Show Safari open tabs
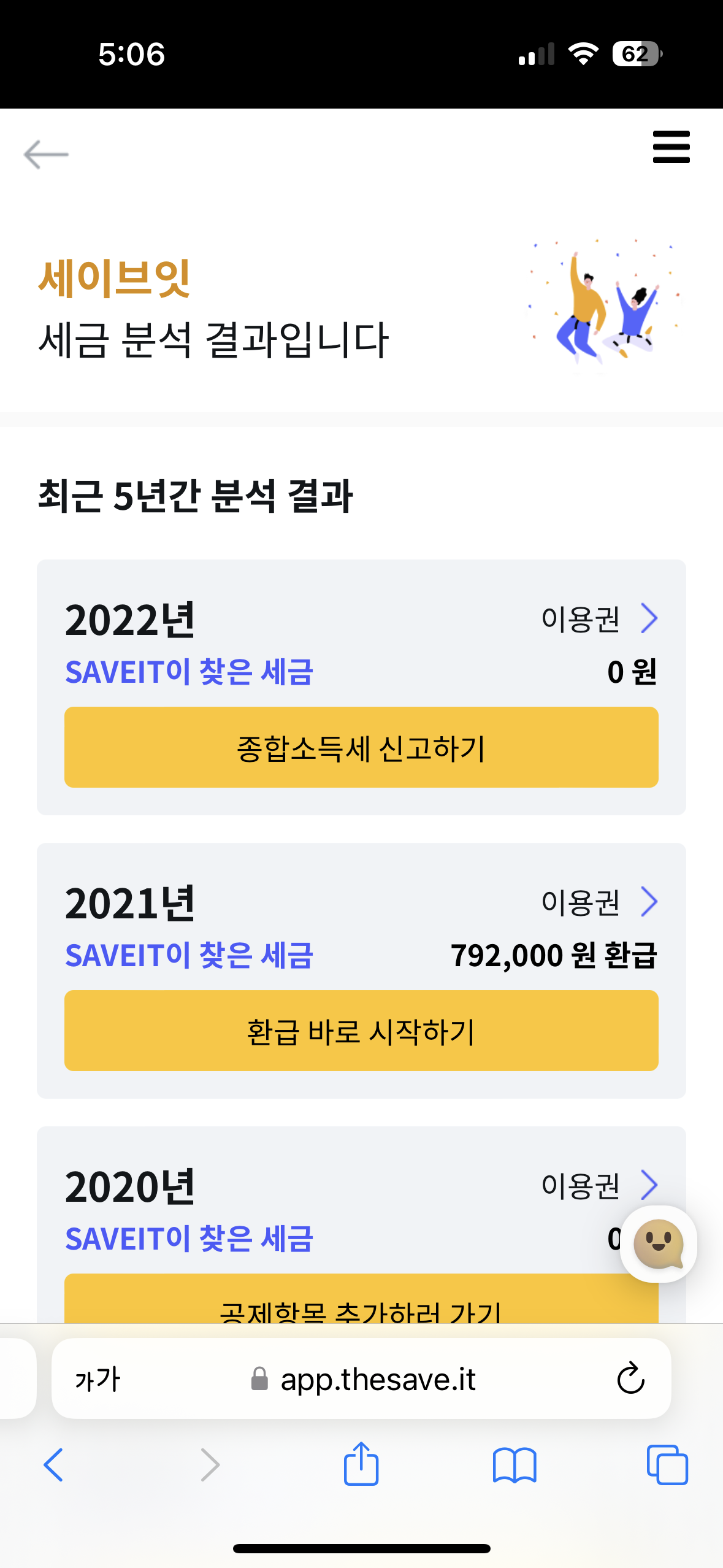Screen dimensions: 723x1568 tap(667, 1465)
